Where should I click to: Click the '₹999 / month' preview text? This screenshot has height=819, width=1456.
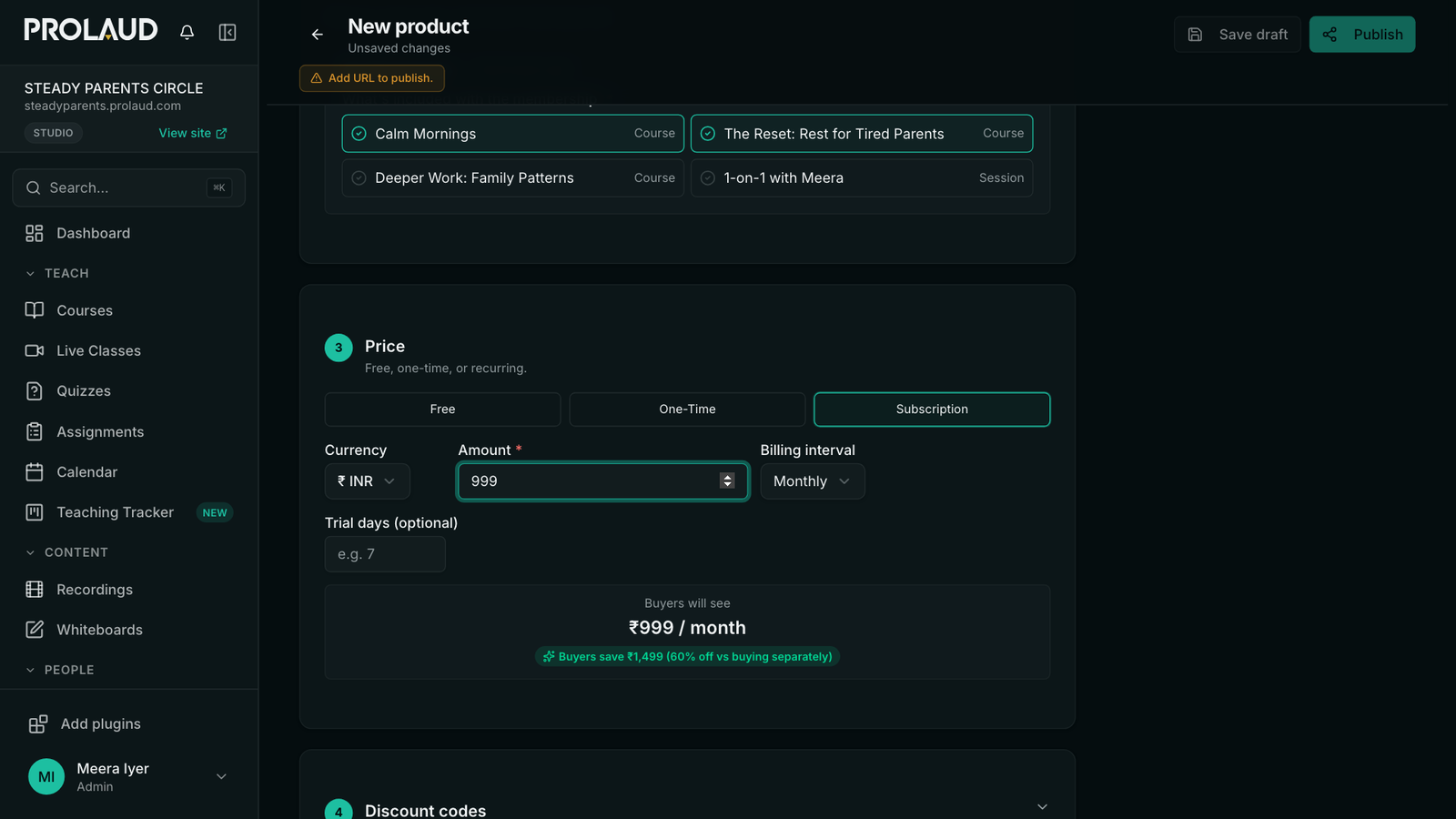tap(687, 628)
